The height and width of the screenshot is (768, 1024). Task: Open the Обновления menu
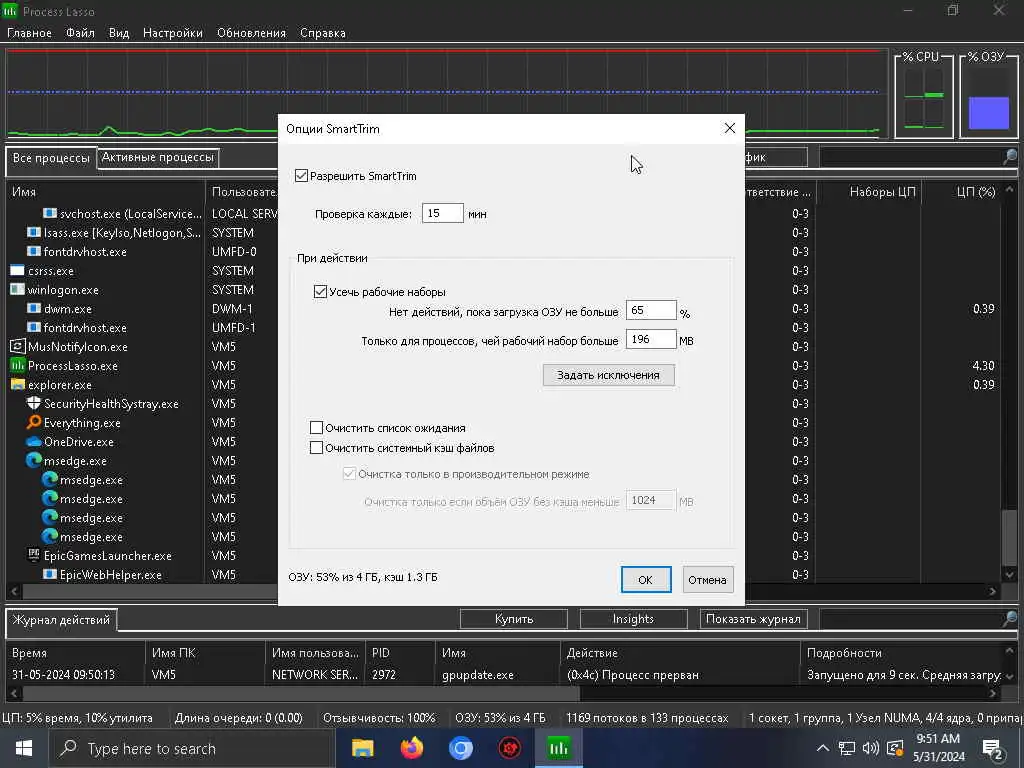[x=251, y=33]
